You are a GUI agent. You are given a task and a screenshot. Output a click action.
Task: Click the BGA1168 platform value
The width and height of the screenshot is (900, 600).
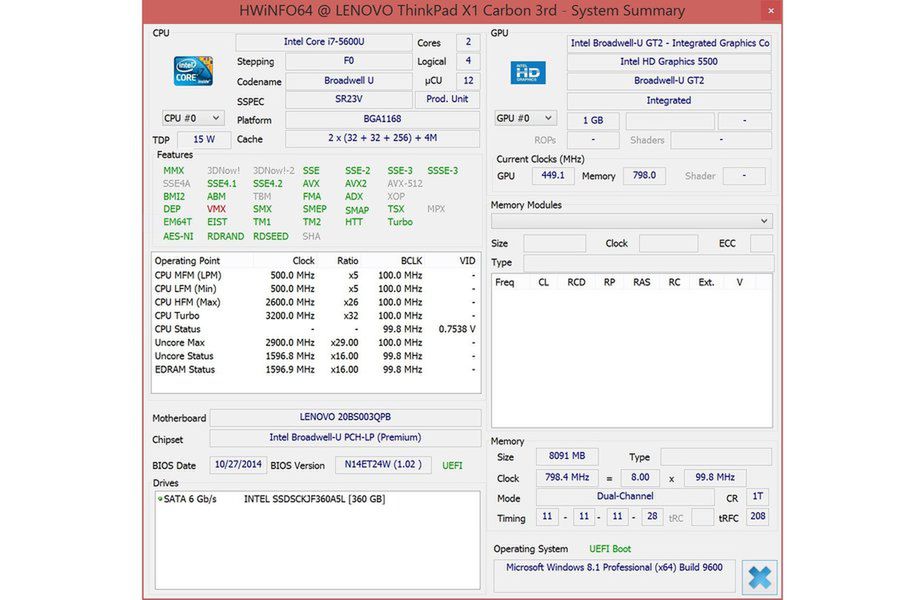coord(382,119)
